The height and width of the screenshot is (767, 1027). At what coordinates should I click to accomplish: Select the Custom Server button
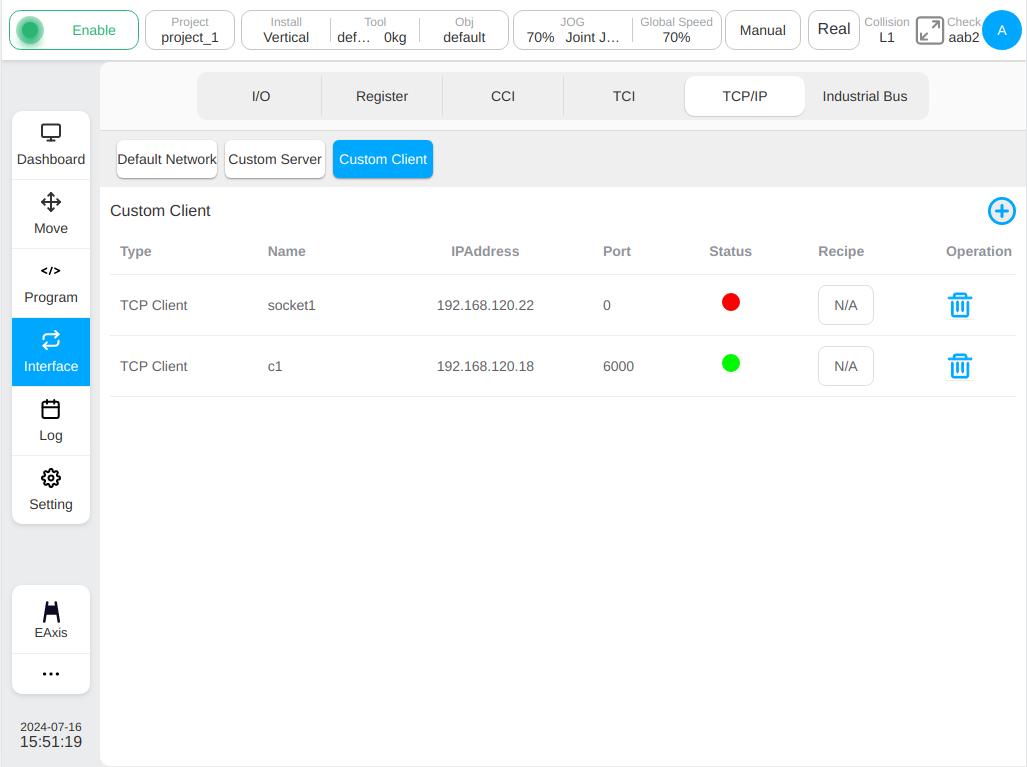[x=275, y=159]
